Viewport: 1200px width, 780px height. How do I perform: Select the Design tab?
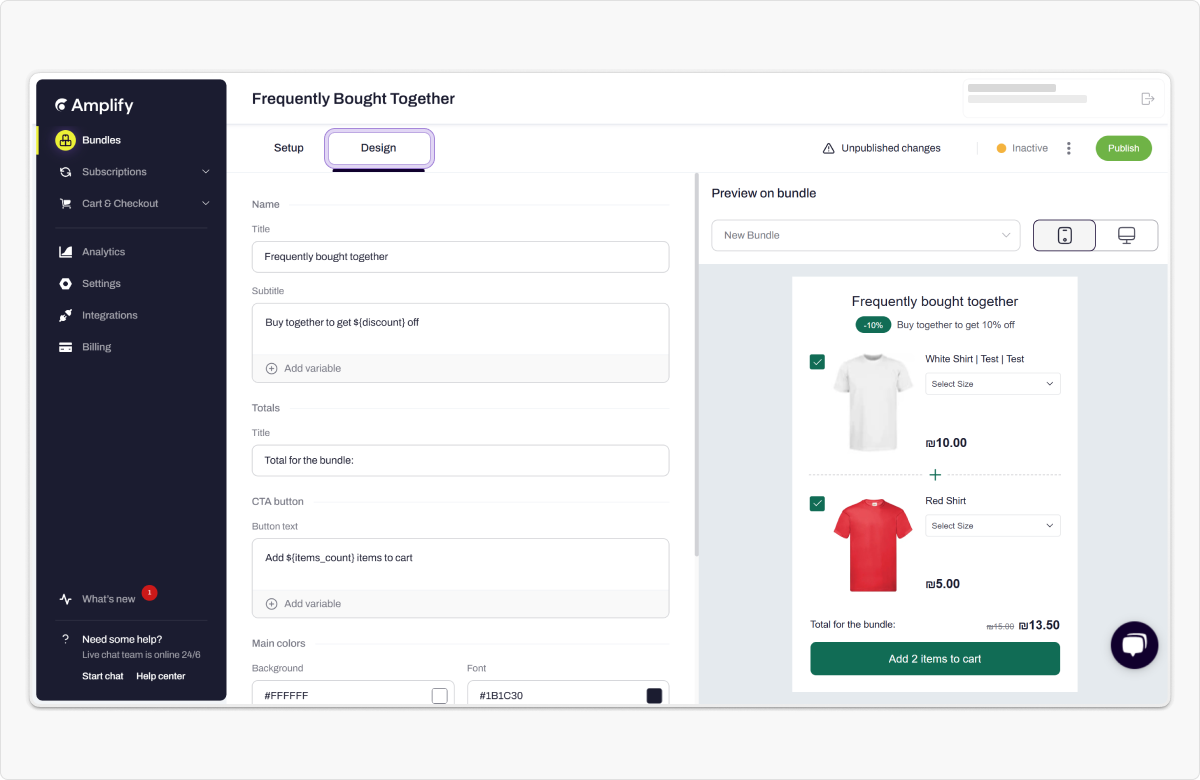pyautogui.click(x=378, y=148)
